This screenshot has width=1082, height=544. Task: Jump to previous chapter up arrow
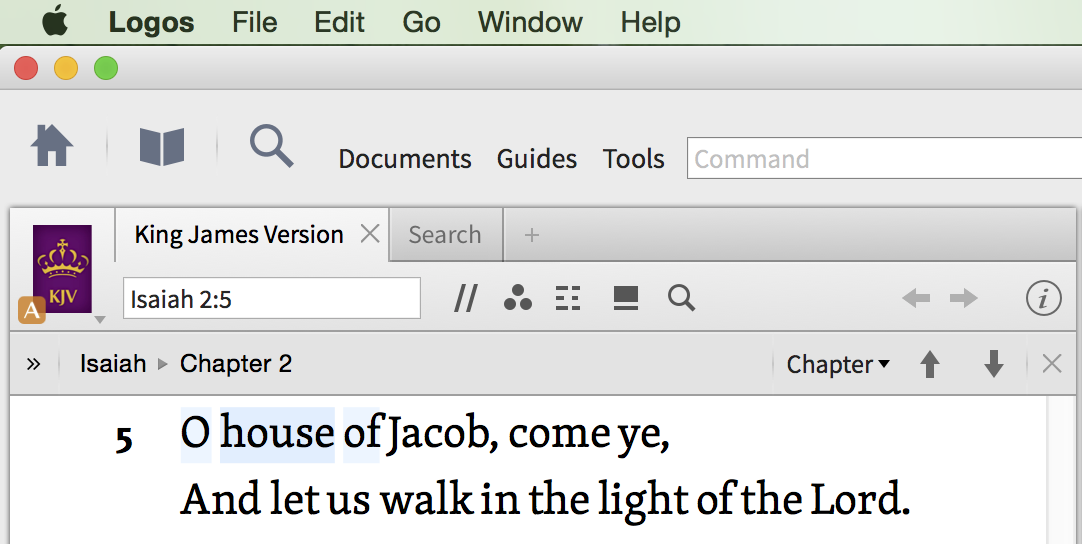coord(930,364)
